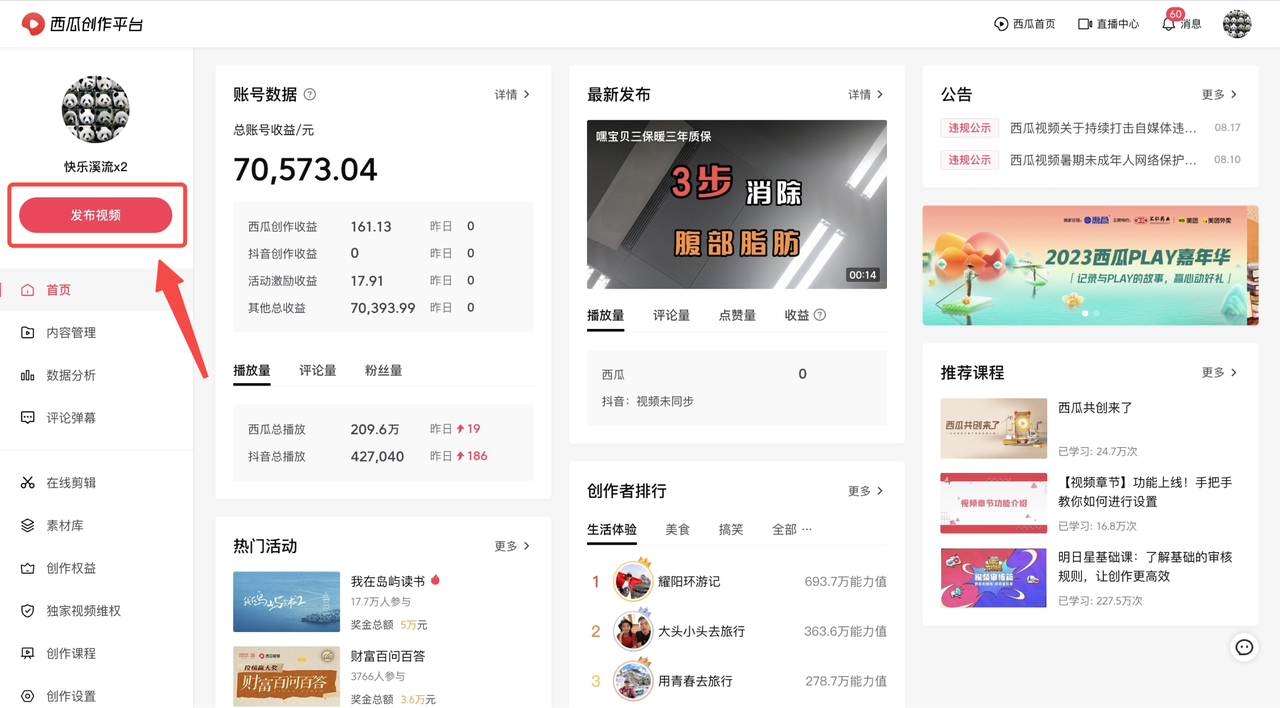The height and width of the screenshot is (708, 1280).
Task: Click the 发布视频 button
Action: [96, 215]
